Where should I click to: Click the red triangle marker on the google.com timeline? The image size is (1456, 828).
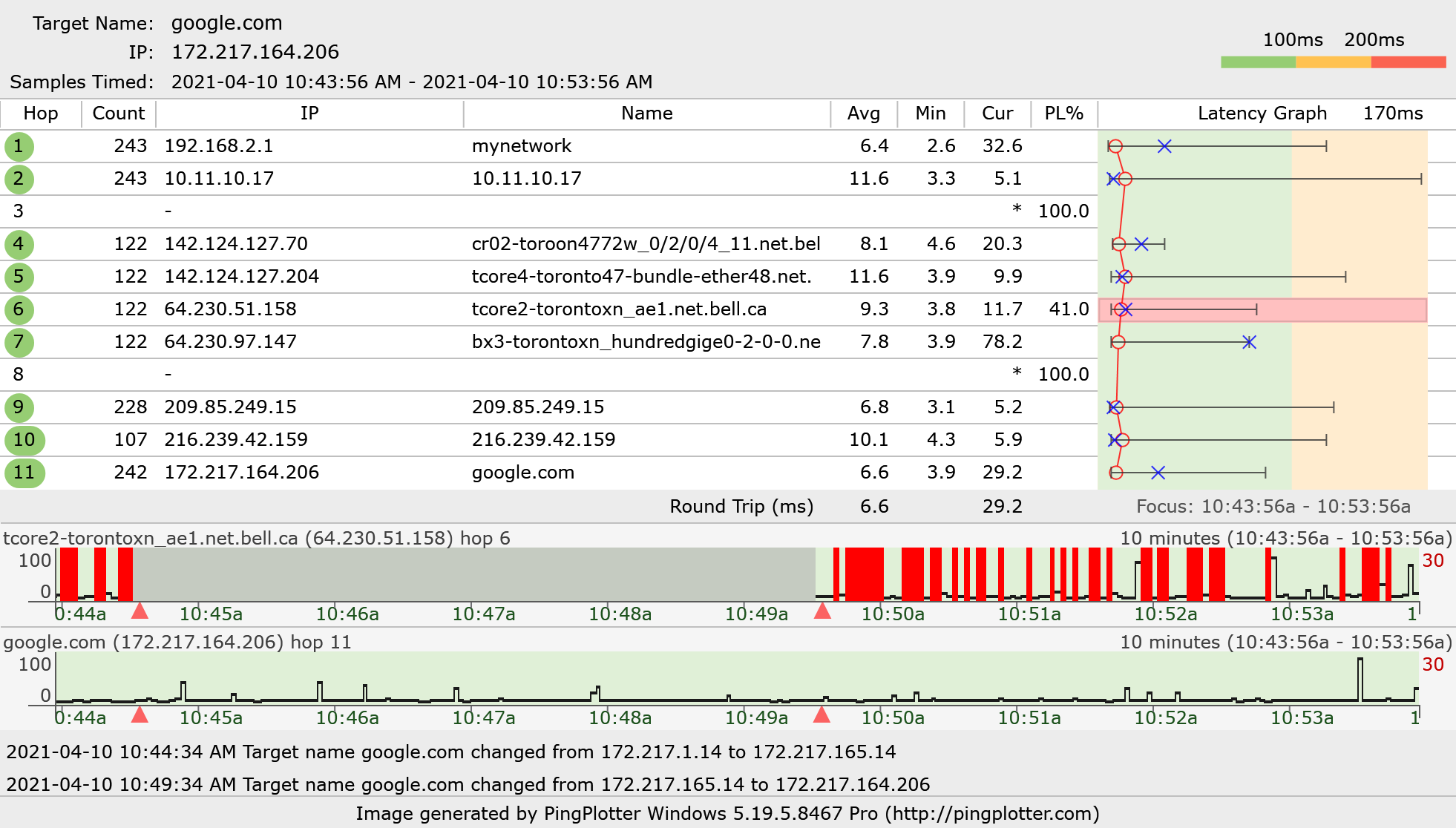pyautogui.click(x=140, y=715)
